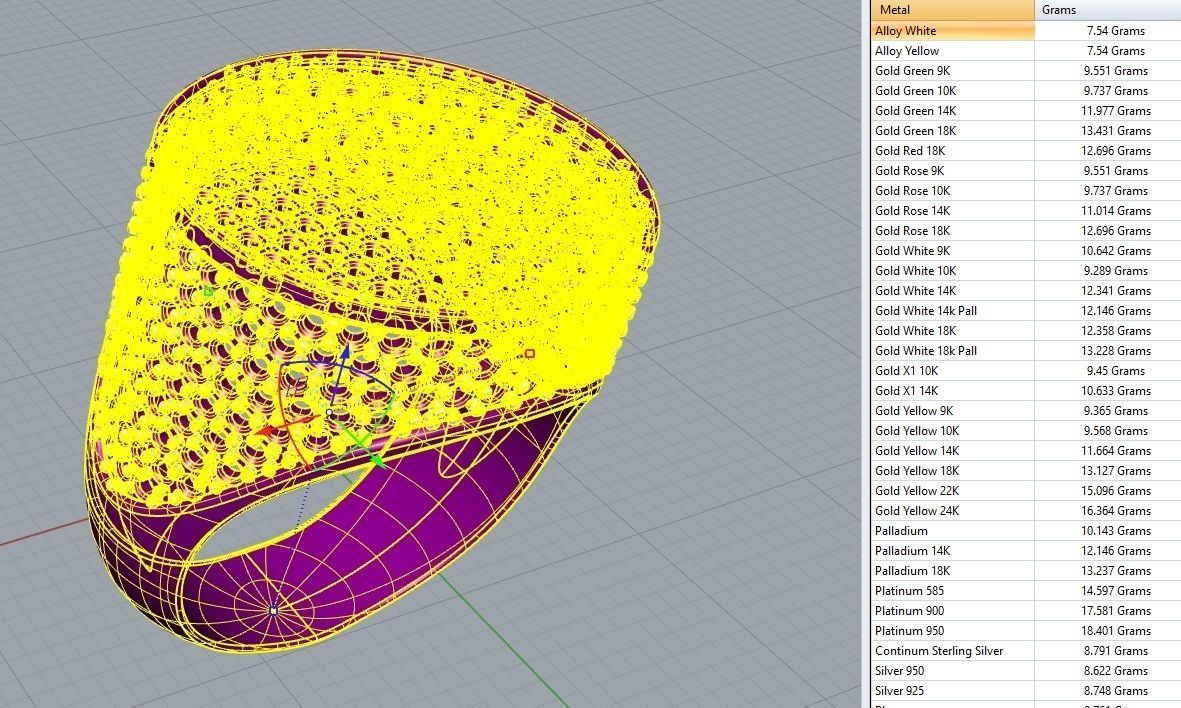Image resolution: width=1181 pixels, height=708 pixels.
Task: Select the 'Silver 950' row
Action: (x=1026, y=670)
